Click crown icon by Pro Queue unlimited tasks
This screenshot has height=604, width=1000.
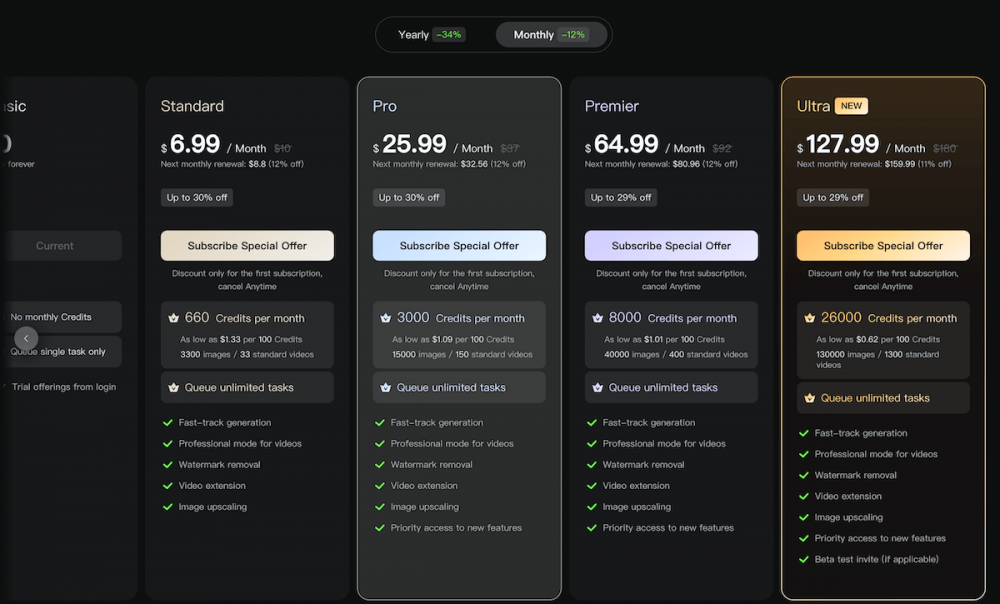point(385,387)
